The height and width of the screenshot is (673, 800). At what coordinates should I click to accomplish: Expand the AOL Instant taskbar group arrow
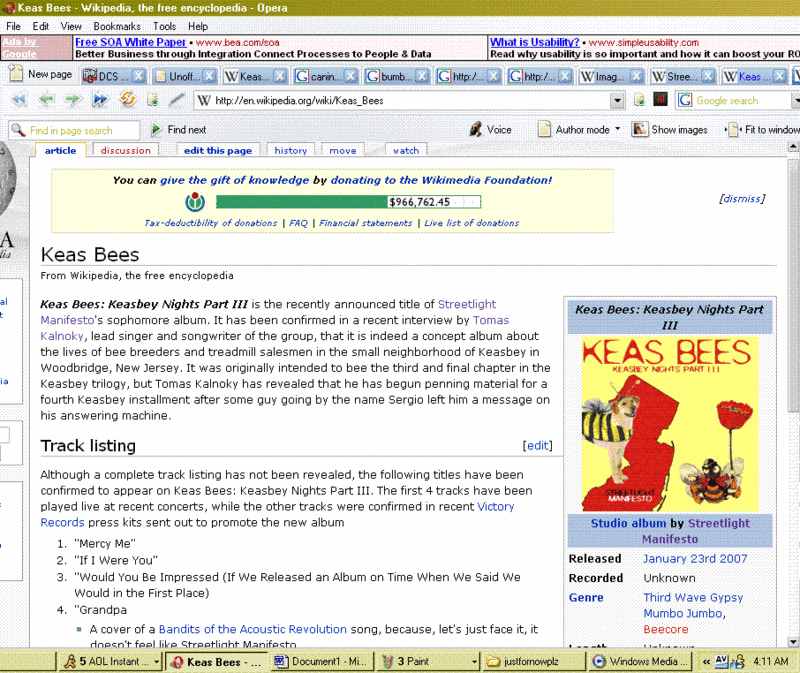tap(156, 662)
